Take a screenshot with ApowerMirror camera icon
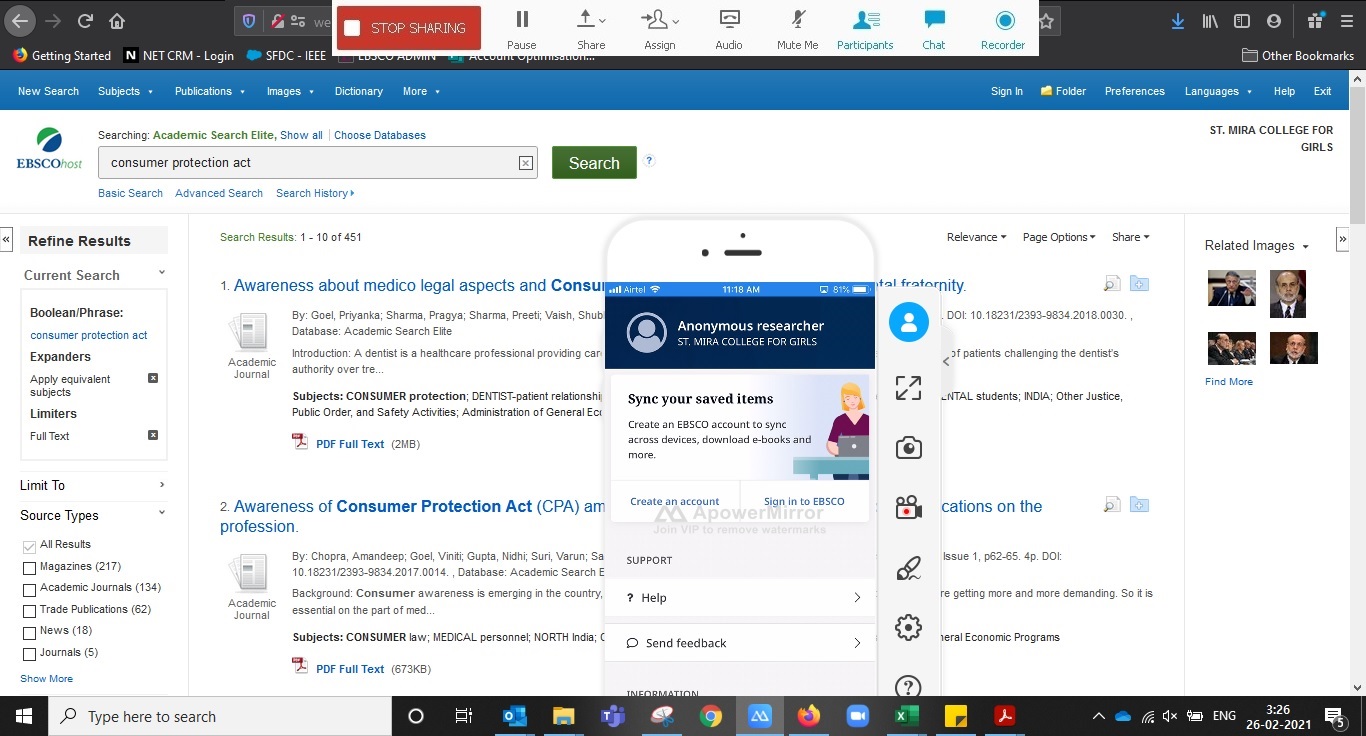Viewport: 1366px width, 736px height. click(908, 447)
